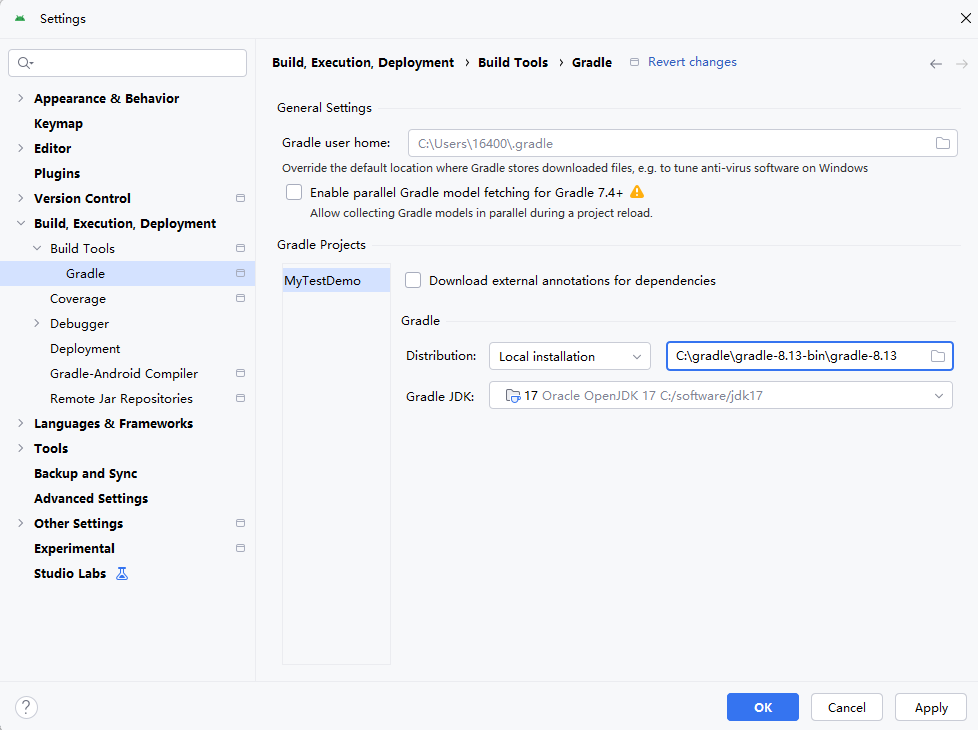Open help with the question mark icon
The width and height of the screenshot is (978, 730).
click(26, 707)
